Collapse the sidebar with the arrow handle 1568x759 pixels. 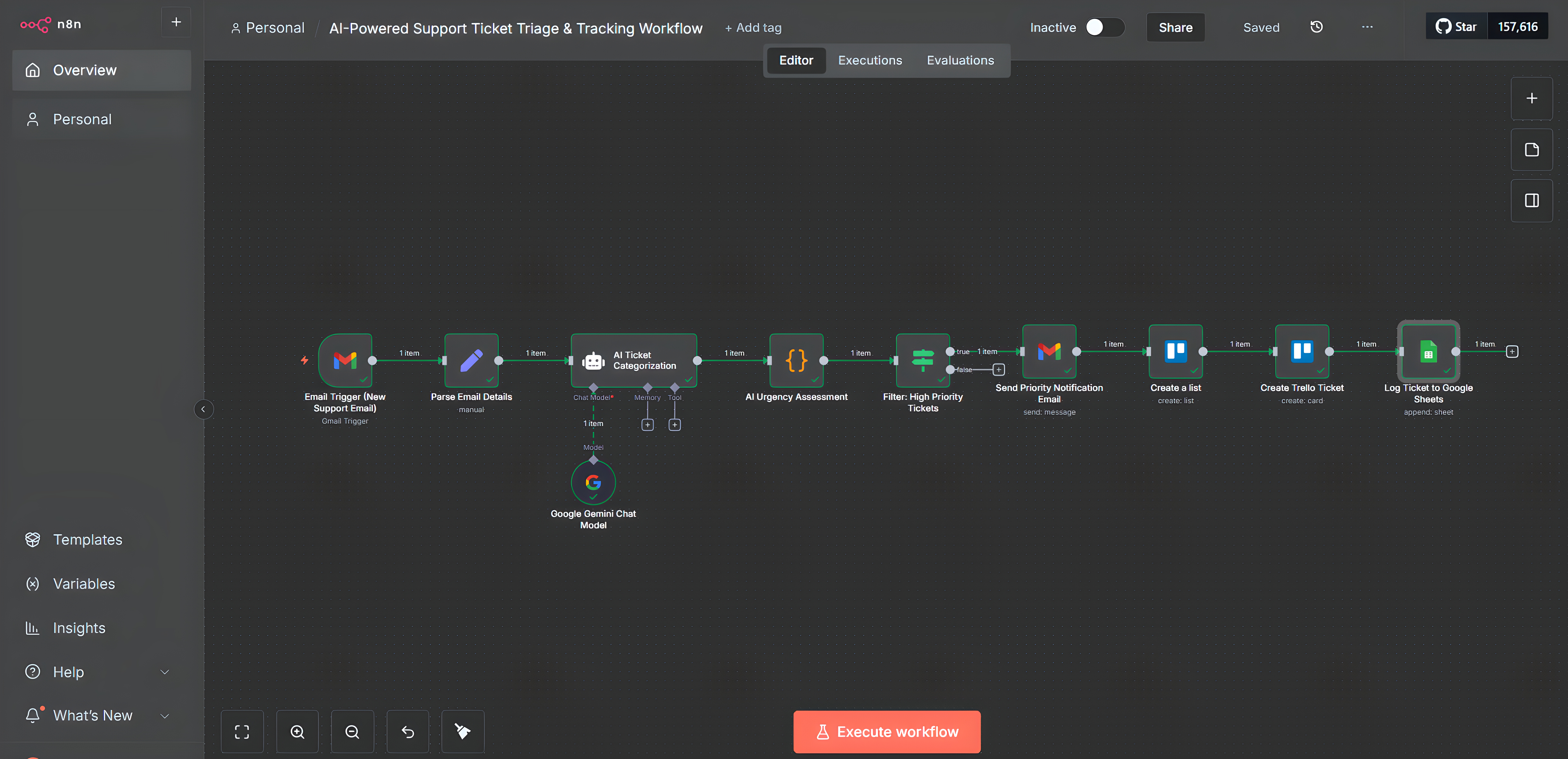point(203,409)
